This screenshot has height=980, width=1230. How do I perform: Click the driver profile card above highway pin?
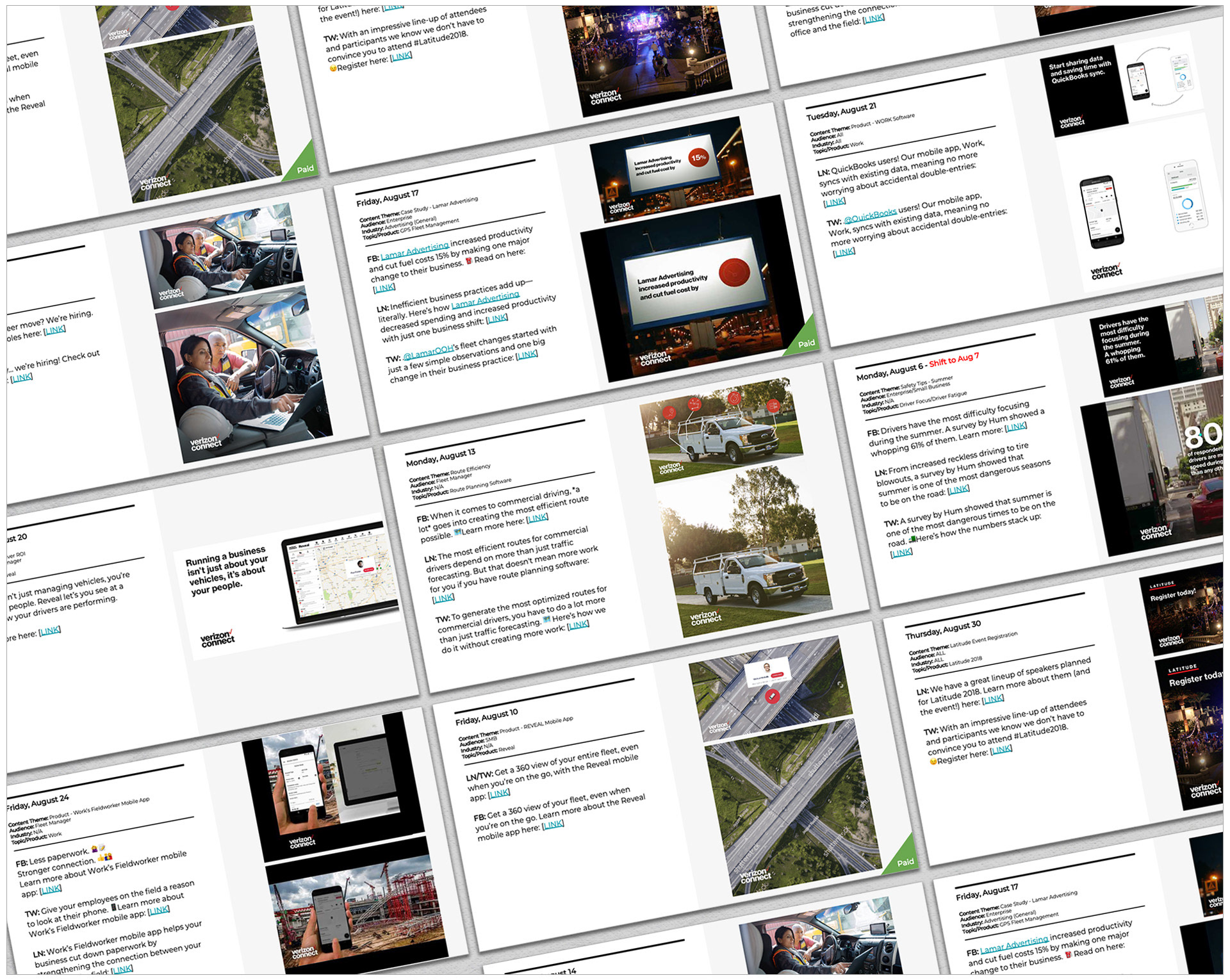[x=767, y=673]
